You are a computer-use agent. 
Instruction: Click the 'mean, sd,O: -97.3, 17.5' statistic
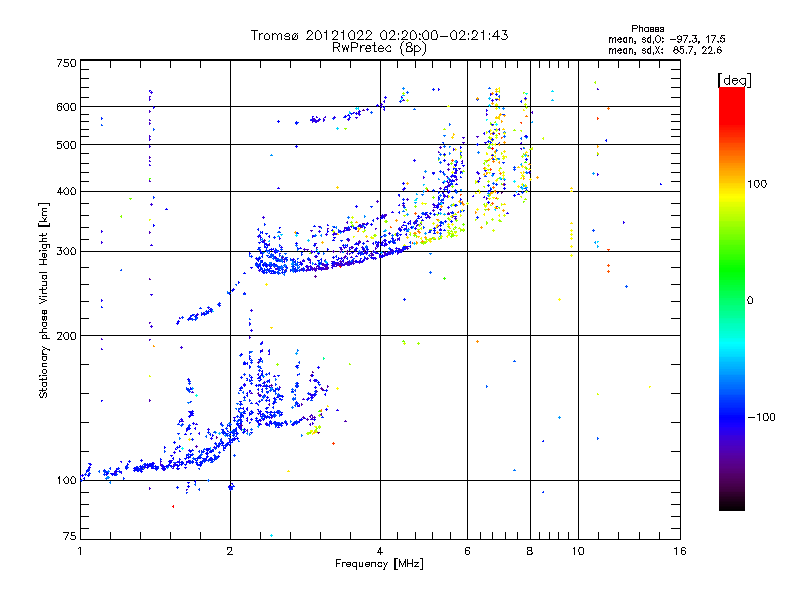pos(666,39)
